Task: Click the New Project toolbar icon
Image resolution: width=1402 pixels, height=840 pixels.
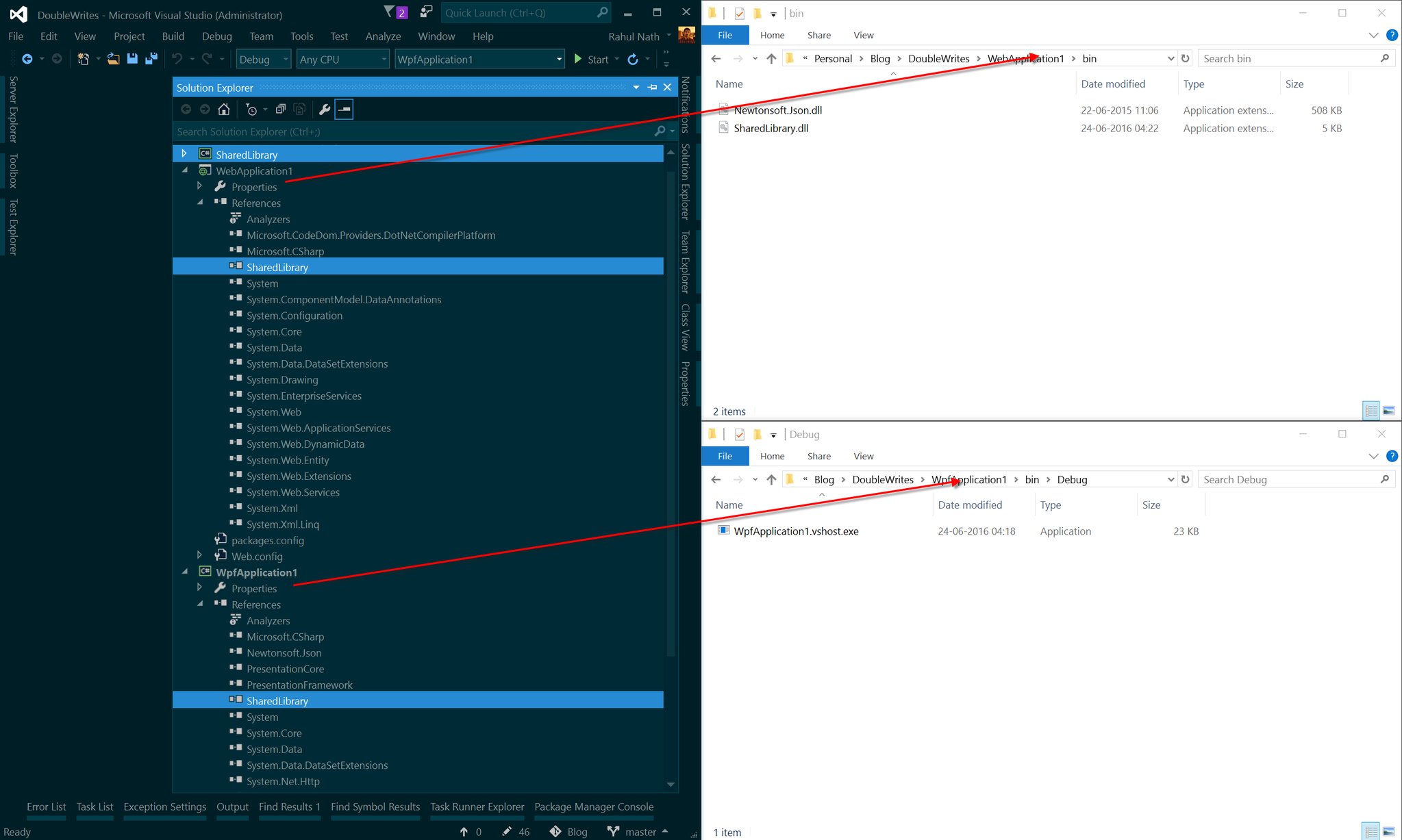Action: tap(83, 59)
